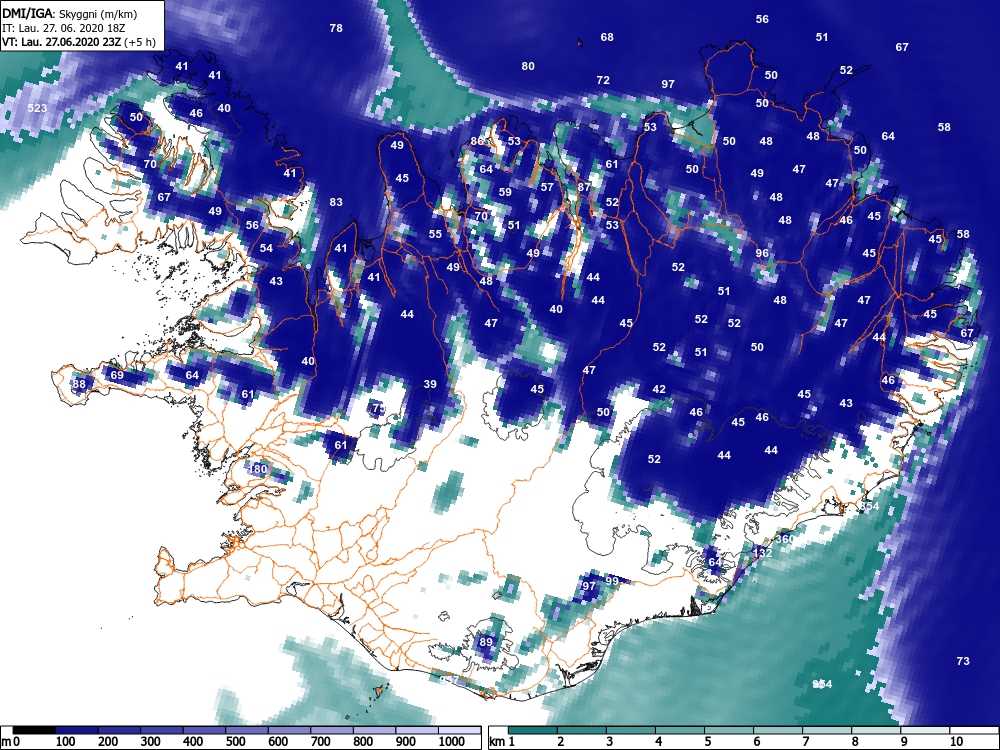
Task: Click the visibility value '354'
Action: click(x=869, y=506)
